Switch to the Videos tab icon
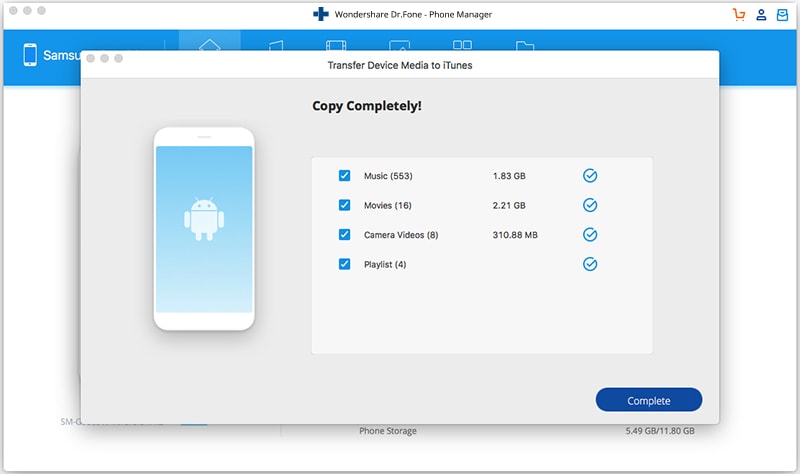800x474 pixels. [x=336, y=45]
